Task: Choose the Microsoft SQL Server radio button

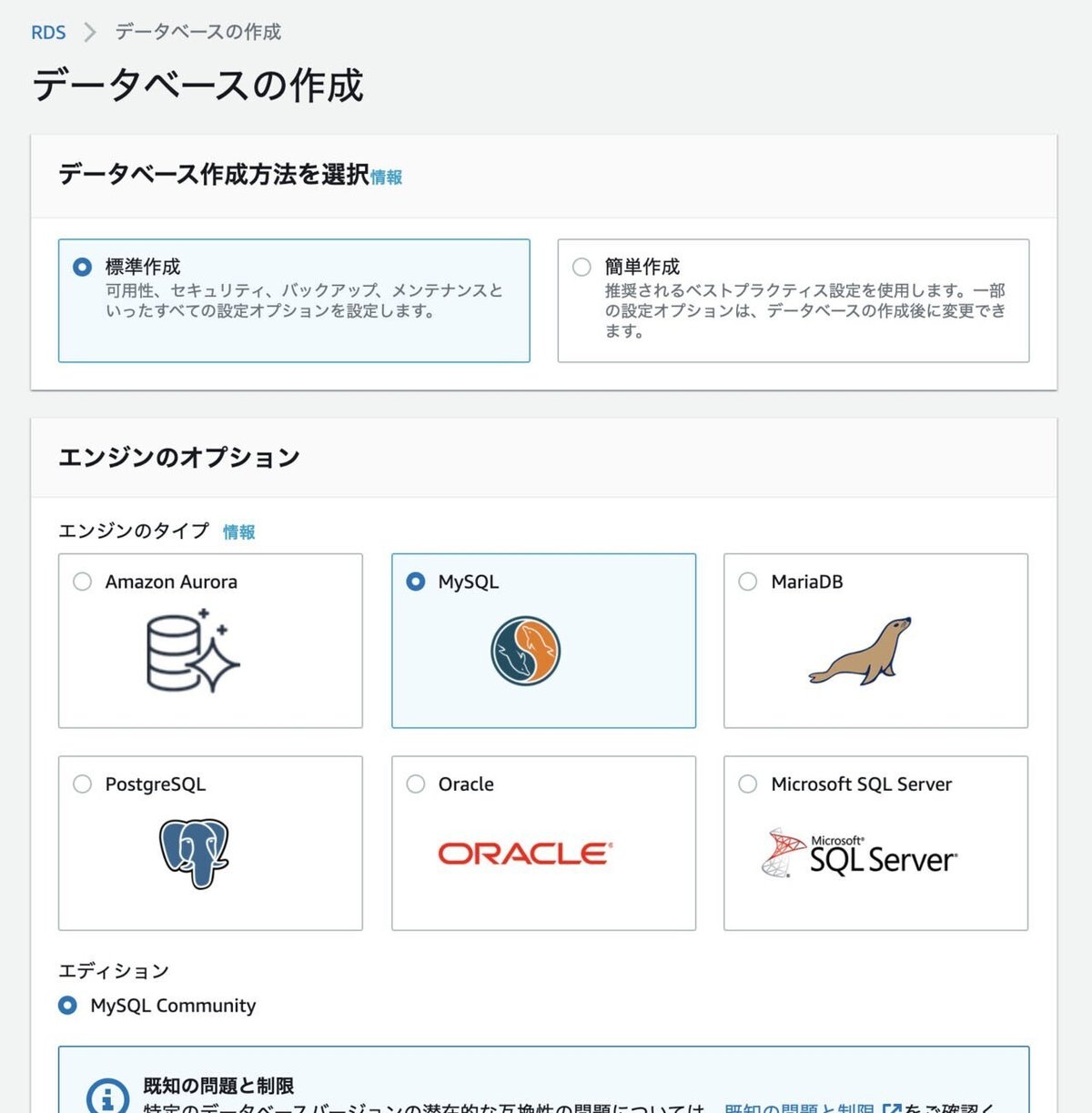Action: pos(748,784)
